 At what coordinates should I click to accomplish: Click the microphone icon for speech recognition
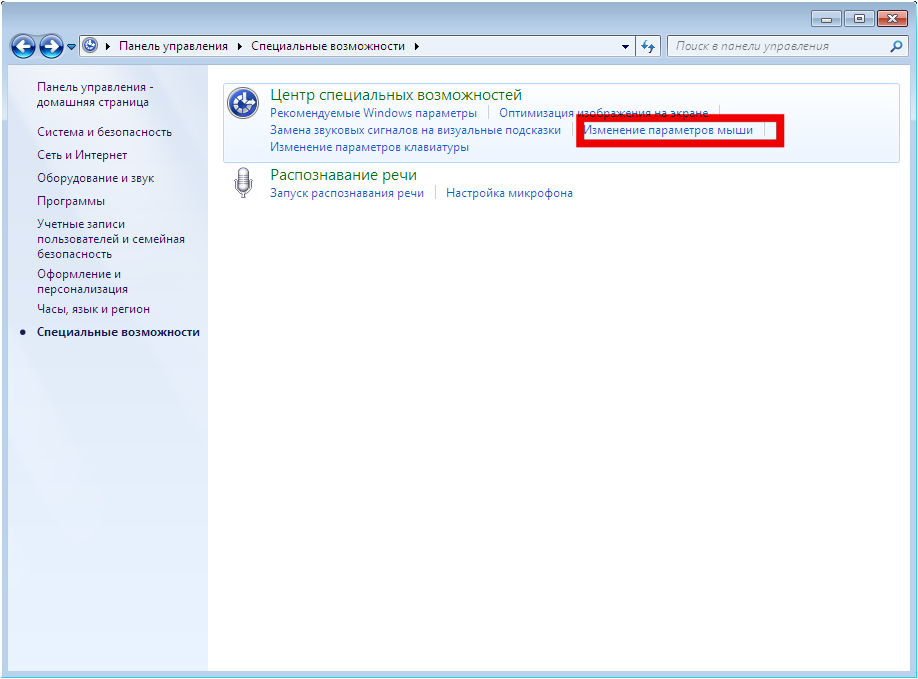(x=242, y=184)
